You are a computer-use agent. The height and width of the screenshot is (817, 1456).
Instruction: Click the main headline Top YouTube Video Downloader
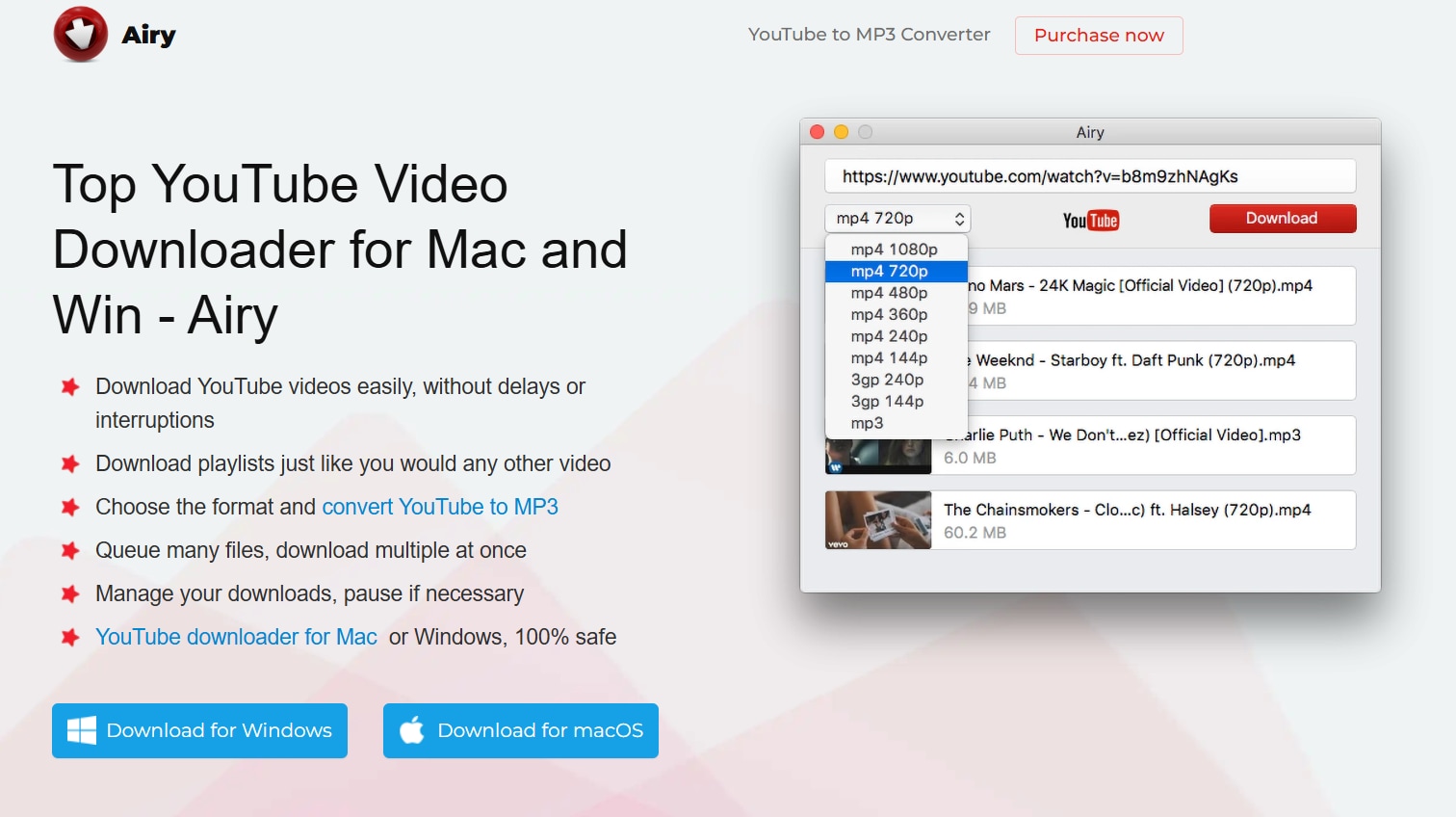tap(340, 250)
